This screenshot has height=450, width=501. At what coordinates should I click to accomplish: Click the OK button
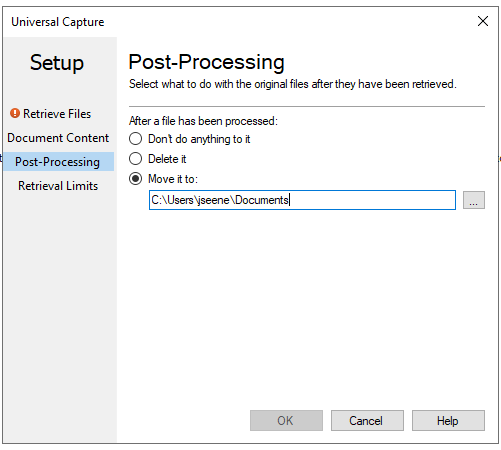286,420
